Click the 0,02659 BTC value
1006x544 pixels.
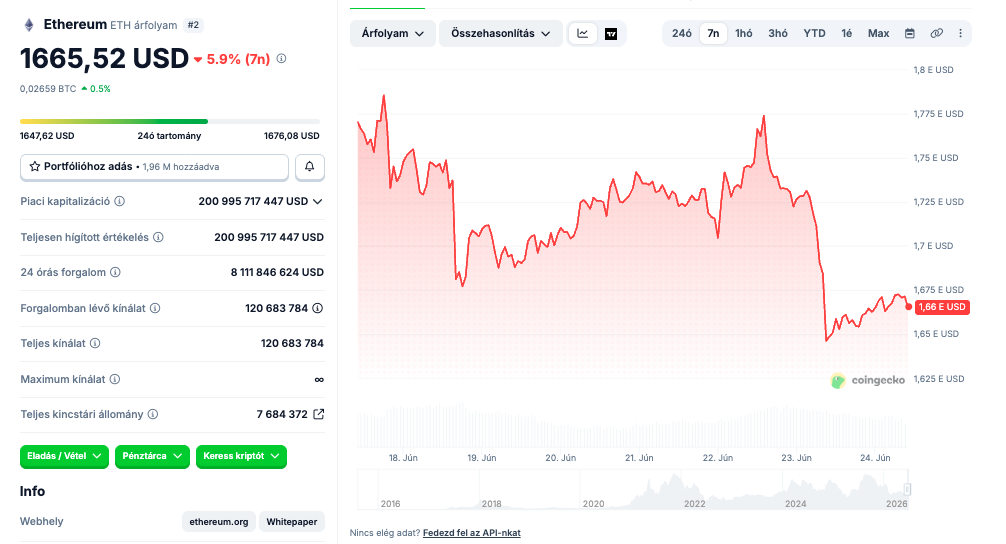tap(48, 89)
